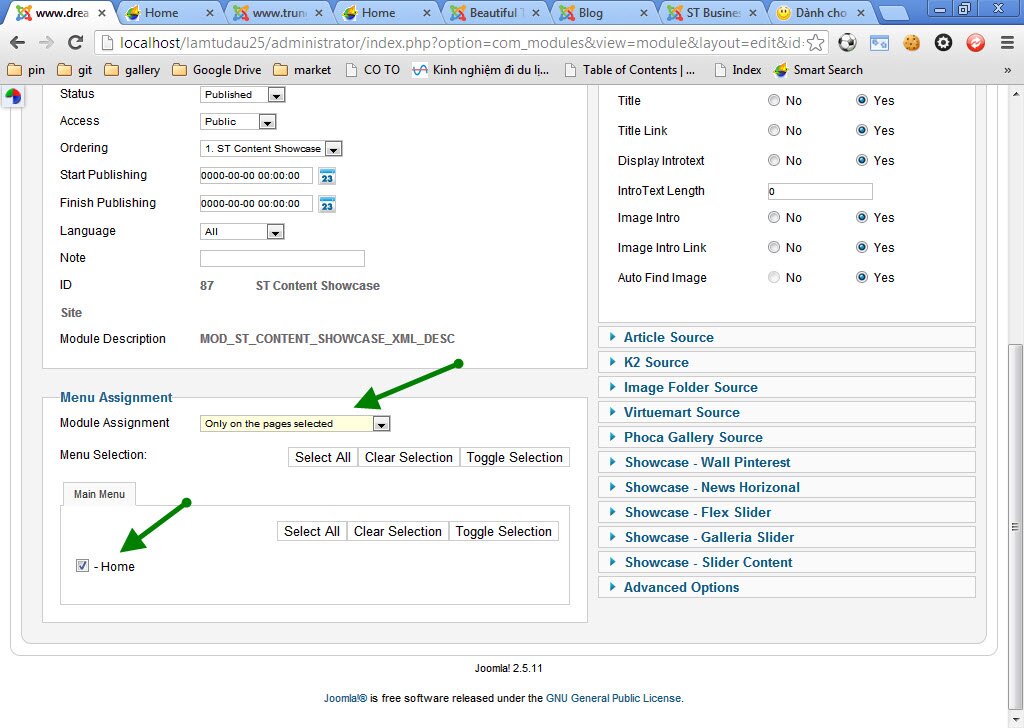Select the Blog browser tab
The height and width of the screenshot is (728, 1024).
pyautogui.click(x=589, y=13)
